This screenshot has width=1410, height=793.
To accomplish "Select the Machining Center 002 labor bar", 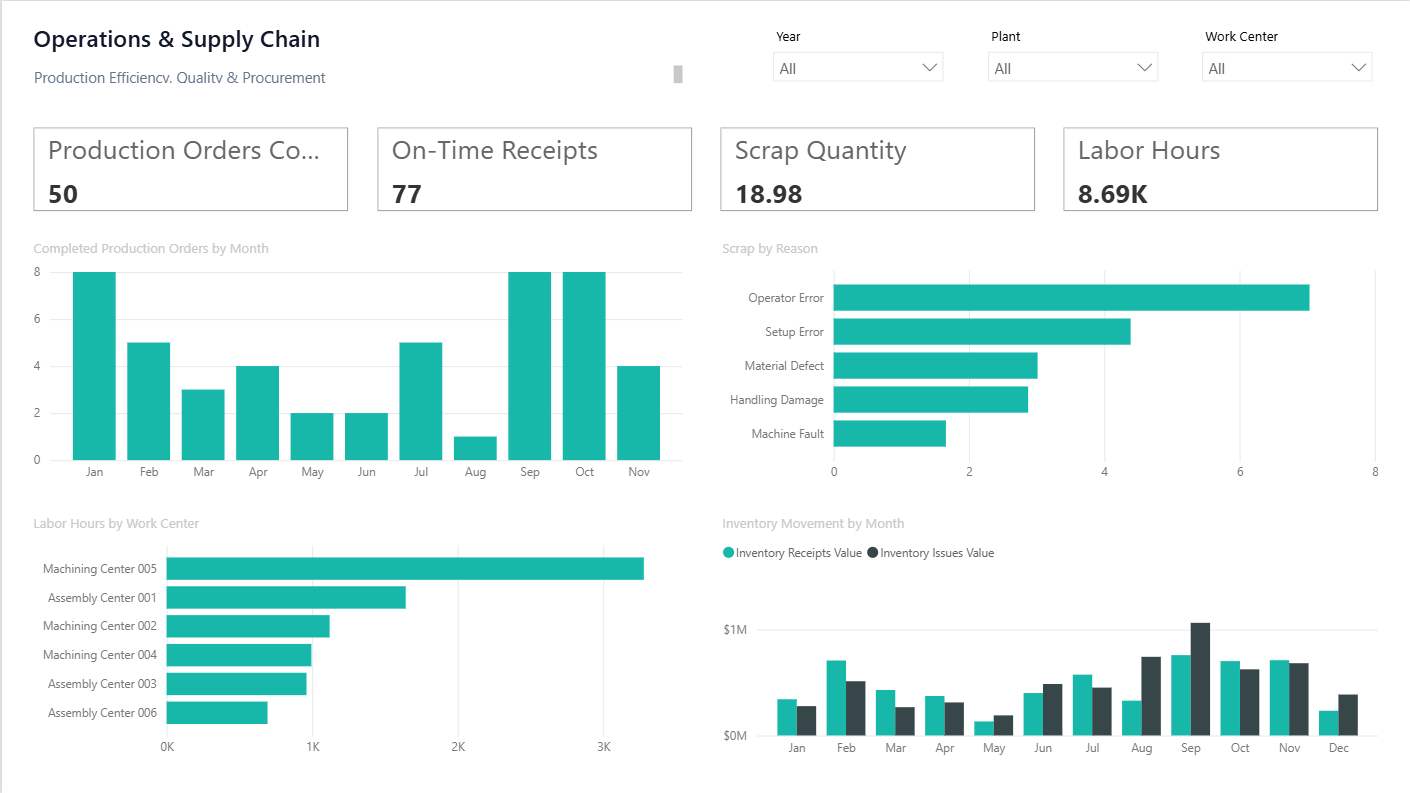I will click(x=248, y=626).
